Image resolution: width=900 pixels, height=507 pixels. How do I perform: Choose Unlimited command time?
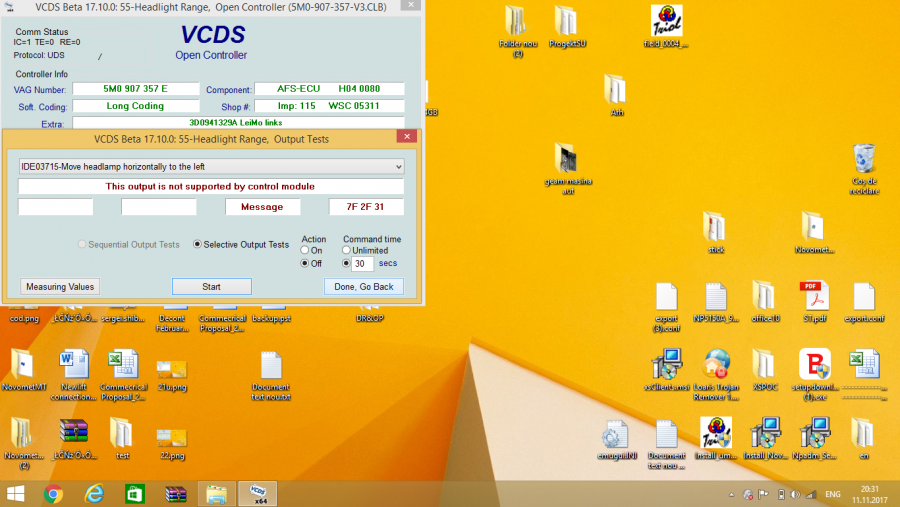tap(346, 251)
